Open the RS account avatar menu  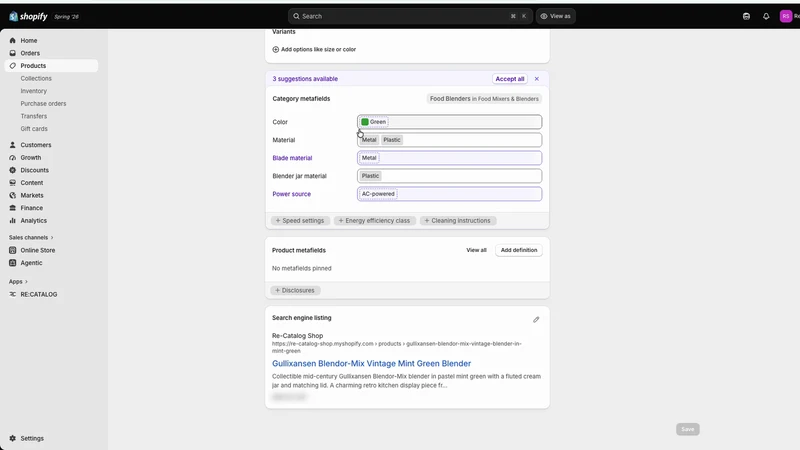click(786, 16)
